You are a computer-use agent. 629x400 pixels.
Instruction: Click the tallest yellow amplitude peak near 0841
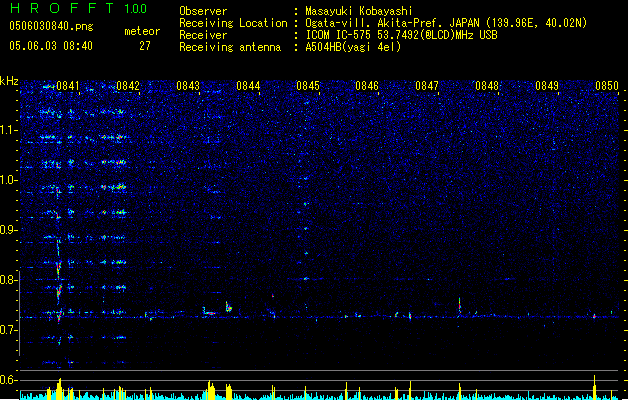(60, 388)
